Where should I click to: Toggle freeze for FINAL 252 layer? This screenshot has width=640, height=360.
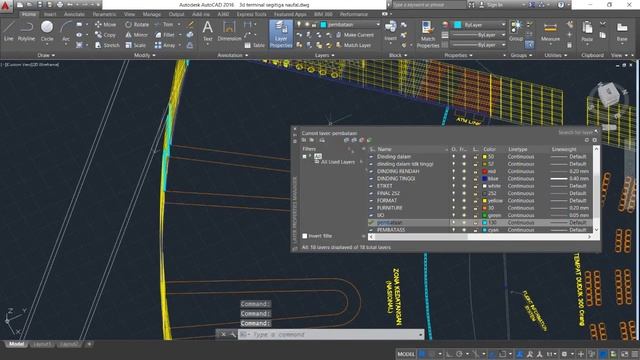point(464,193)
